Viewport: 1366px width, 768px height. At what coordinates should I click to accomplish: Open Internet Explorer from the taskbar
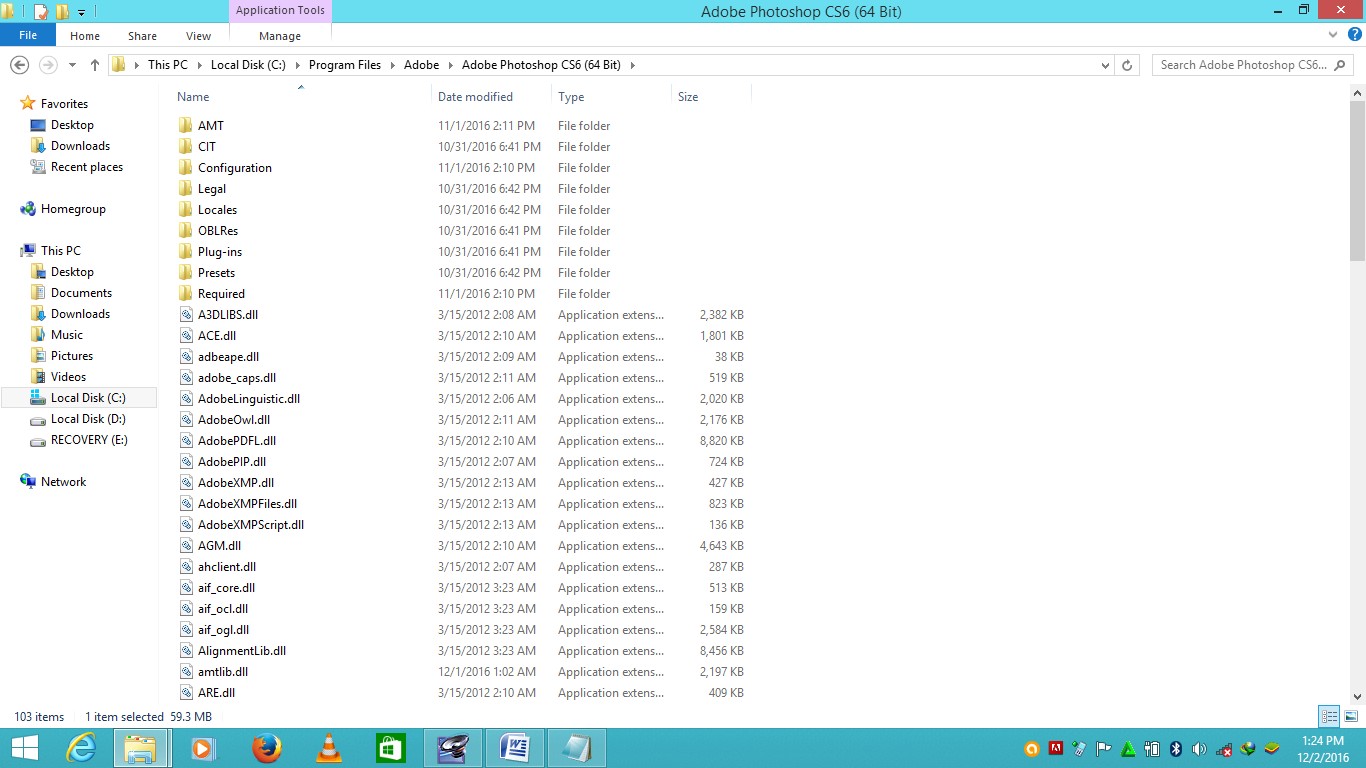[80, 748]
